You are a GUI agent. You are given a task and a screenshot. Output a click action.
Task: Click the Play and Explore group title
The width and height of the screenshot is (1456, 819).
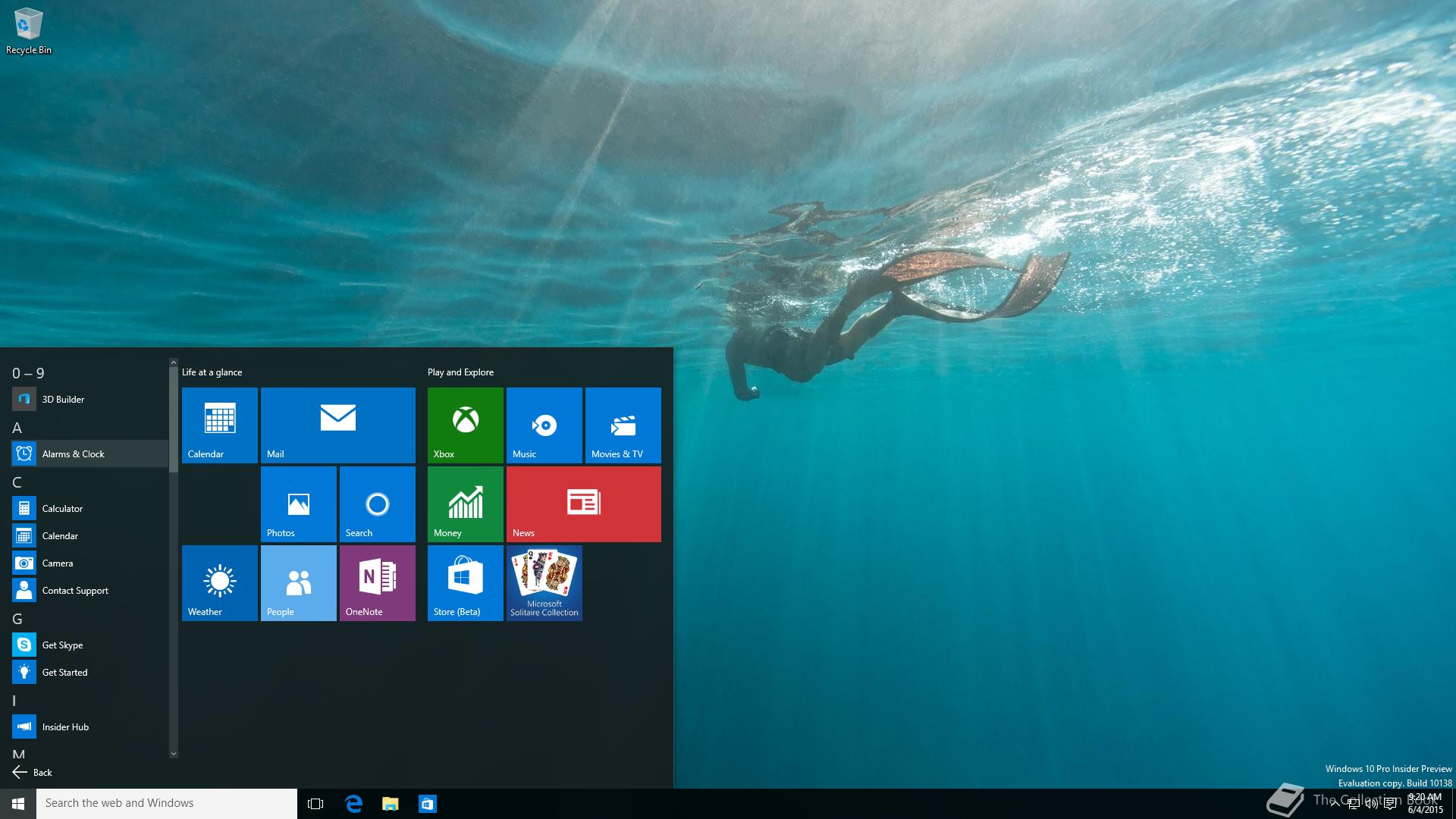(460, 372)
